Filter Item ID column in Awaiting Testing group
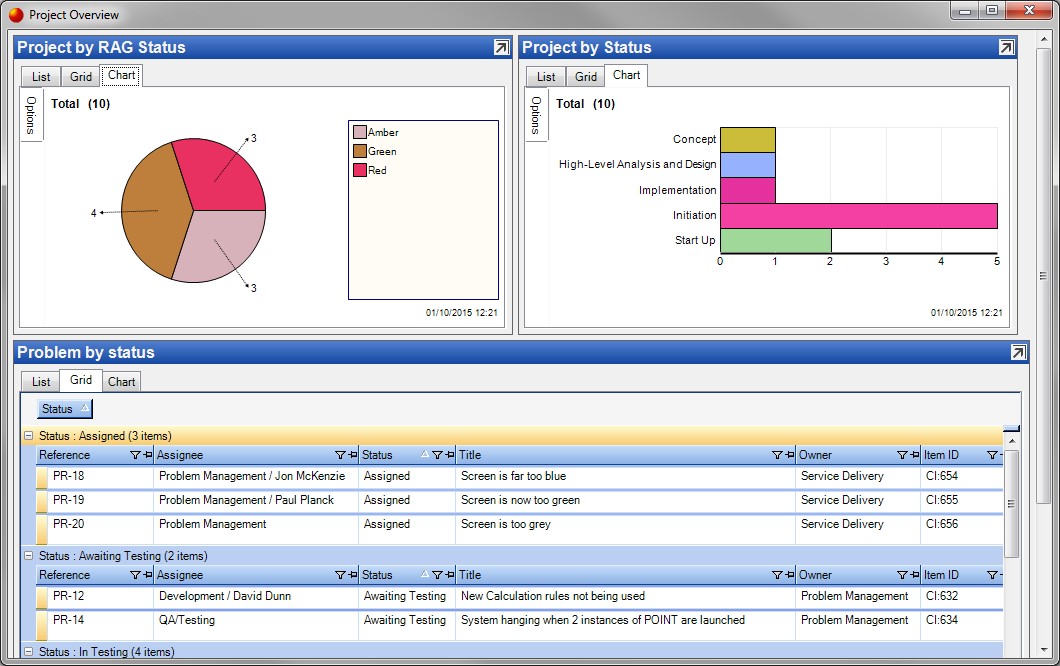 (x=992, y=575)
